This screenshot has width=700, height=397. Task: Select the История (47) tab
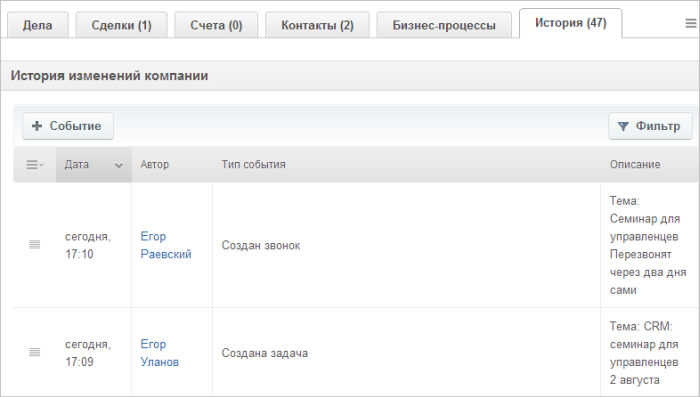571,23
